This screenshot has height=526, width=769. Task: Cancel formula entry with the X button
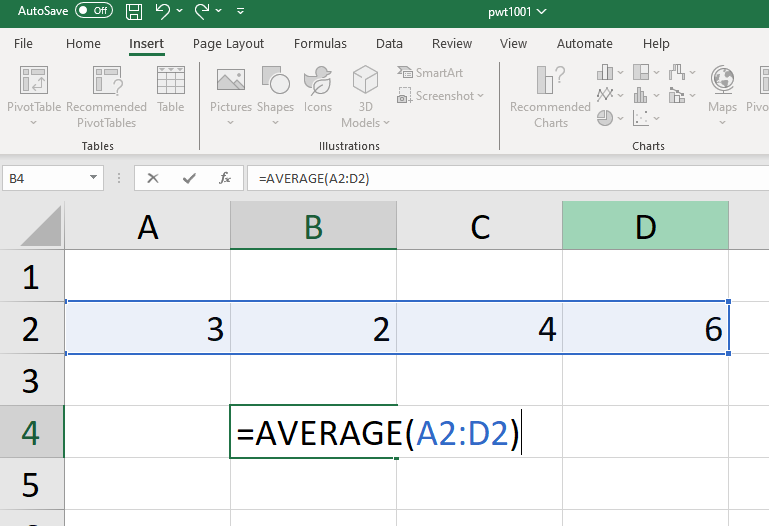tap(153, 178)
